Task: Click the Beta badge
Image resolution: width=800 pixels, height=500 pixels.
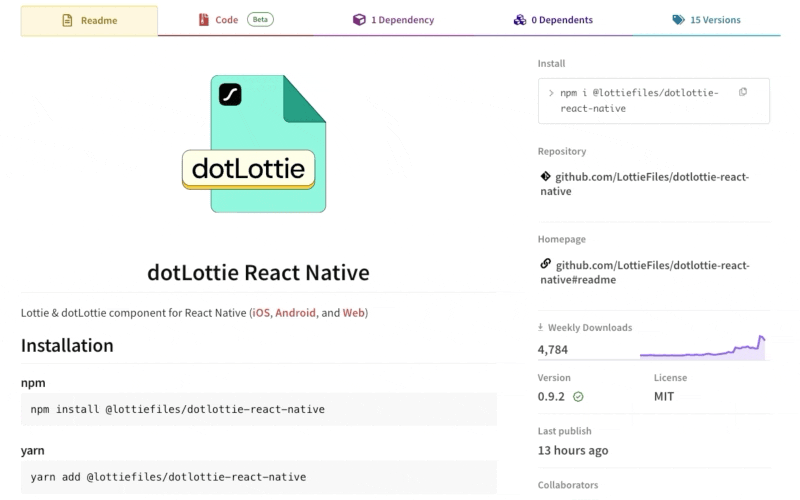Action: (x=260, y=19)
